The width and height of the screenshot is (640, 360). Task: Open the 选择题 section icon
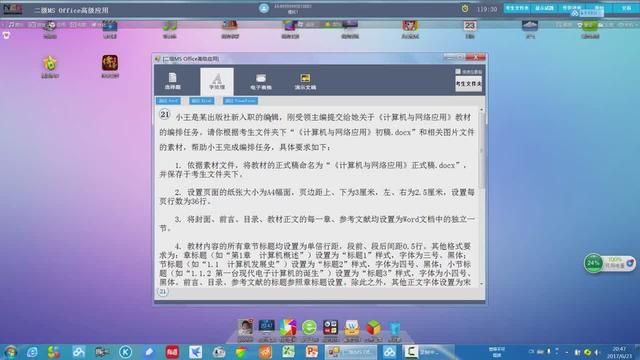(x=173, y=81)
